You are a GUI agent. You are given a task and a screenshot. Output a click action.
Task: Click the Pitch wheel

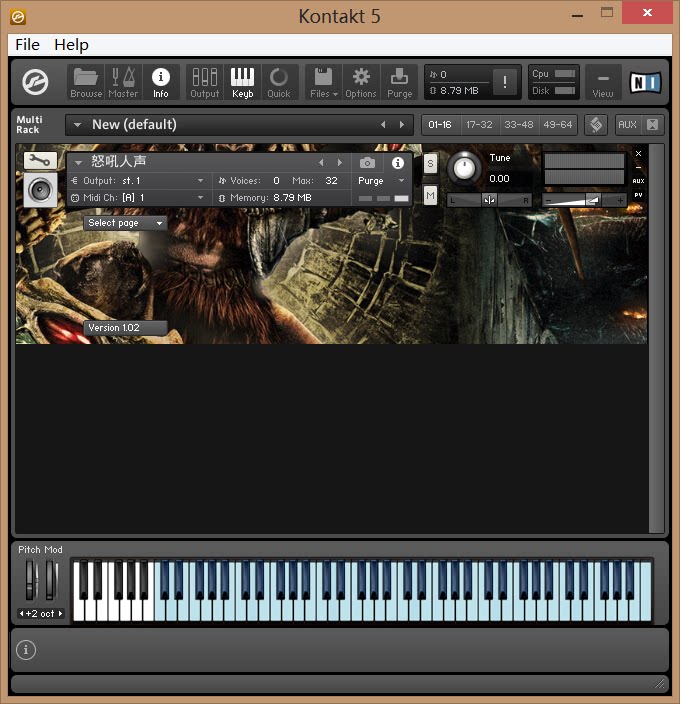[31, 579]
